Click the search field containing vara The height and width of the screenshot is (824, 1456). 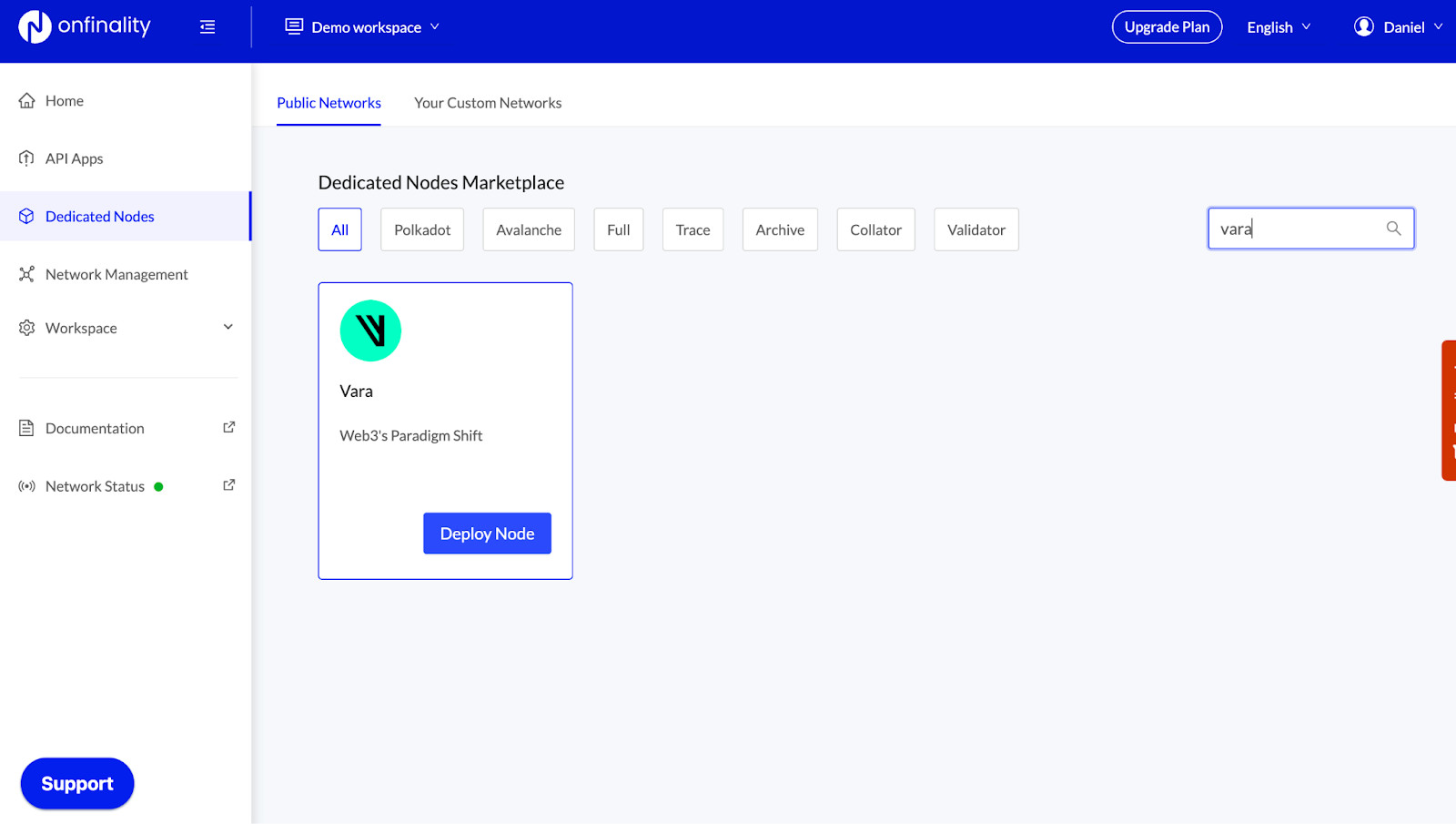tap(1297, 229)
